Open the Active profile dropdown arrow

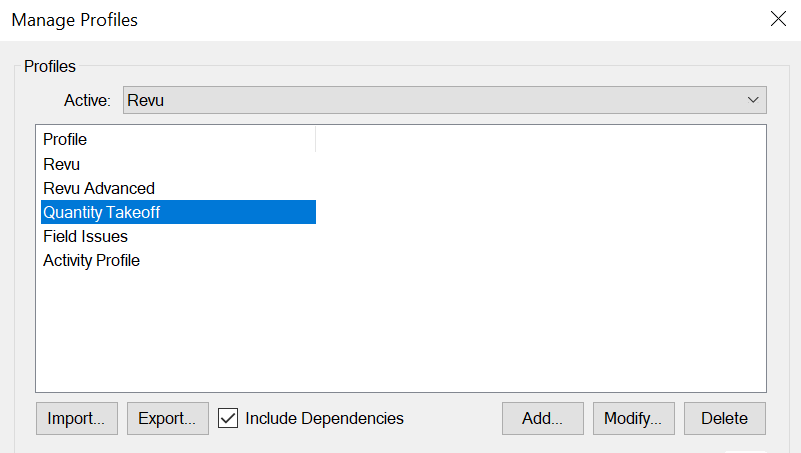click(753, 100)
